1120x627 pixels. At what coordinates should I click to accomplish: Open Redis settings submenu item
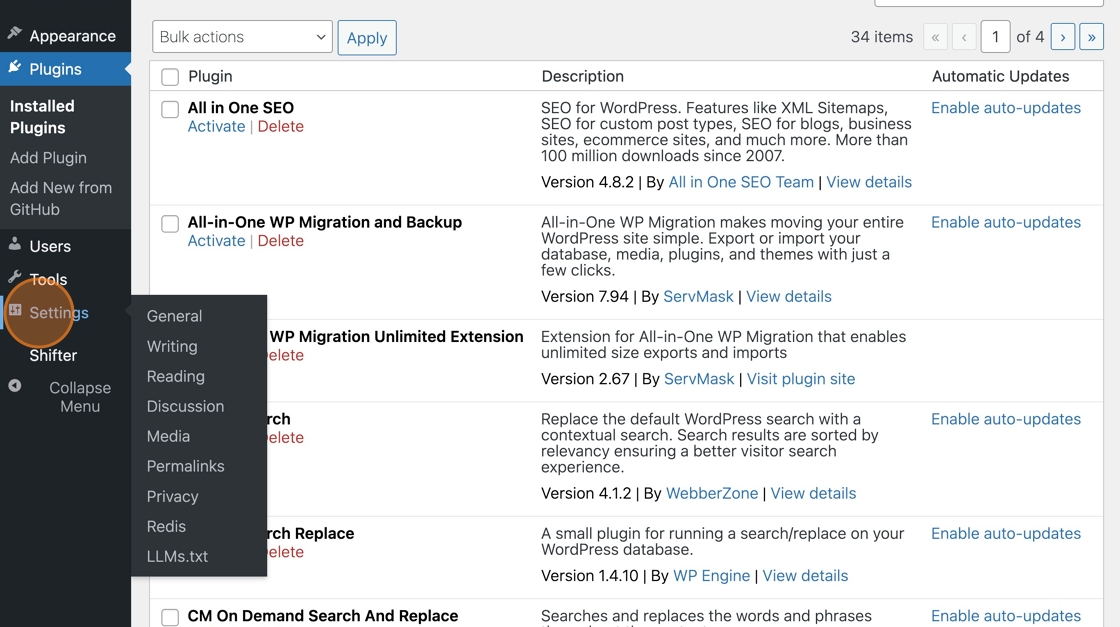click(x=166, y=526)
